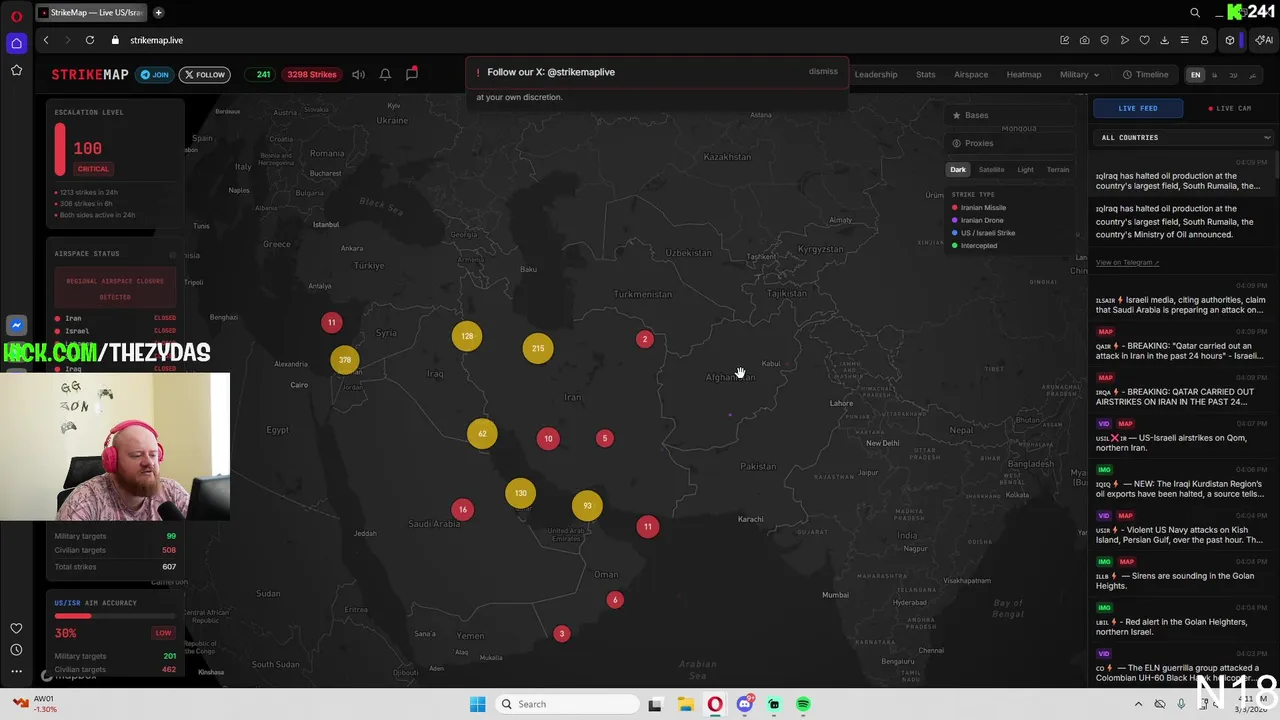
Task: Expand the Military dropdown menu
Action: pos(1079,74)
